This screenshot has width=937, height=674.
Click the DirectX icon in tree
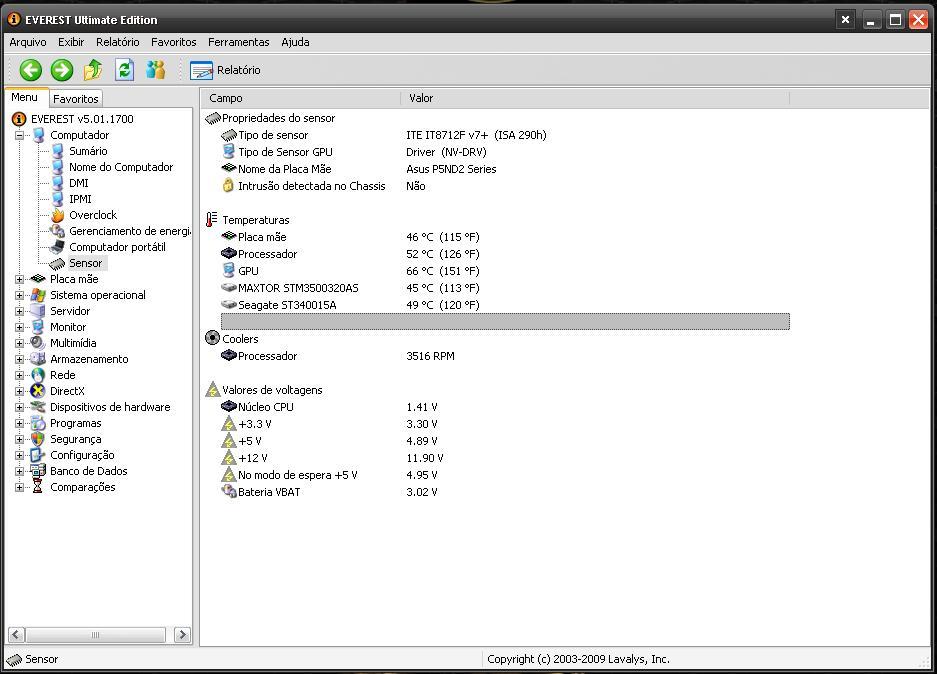click(38, 391)
